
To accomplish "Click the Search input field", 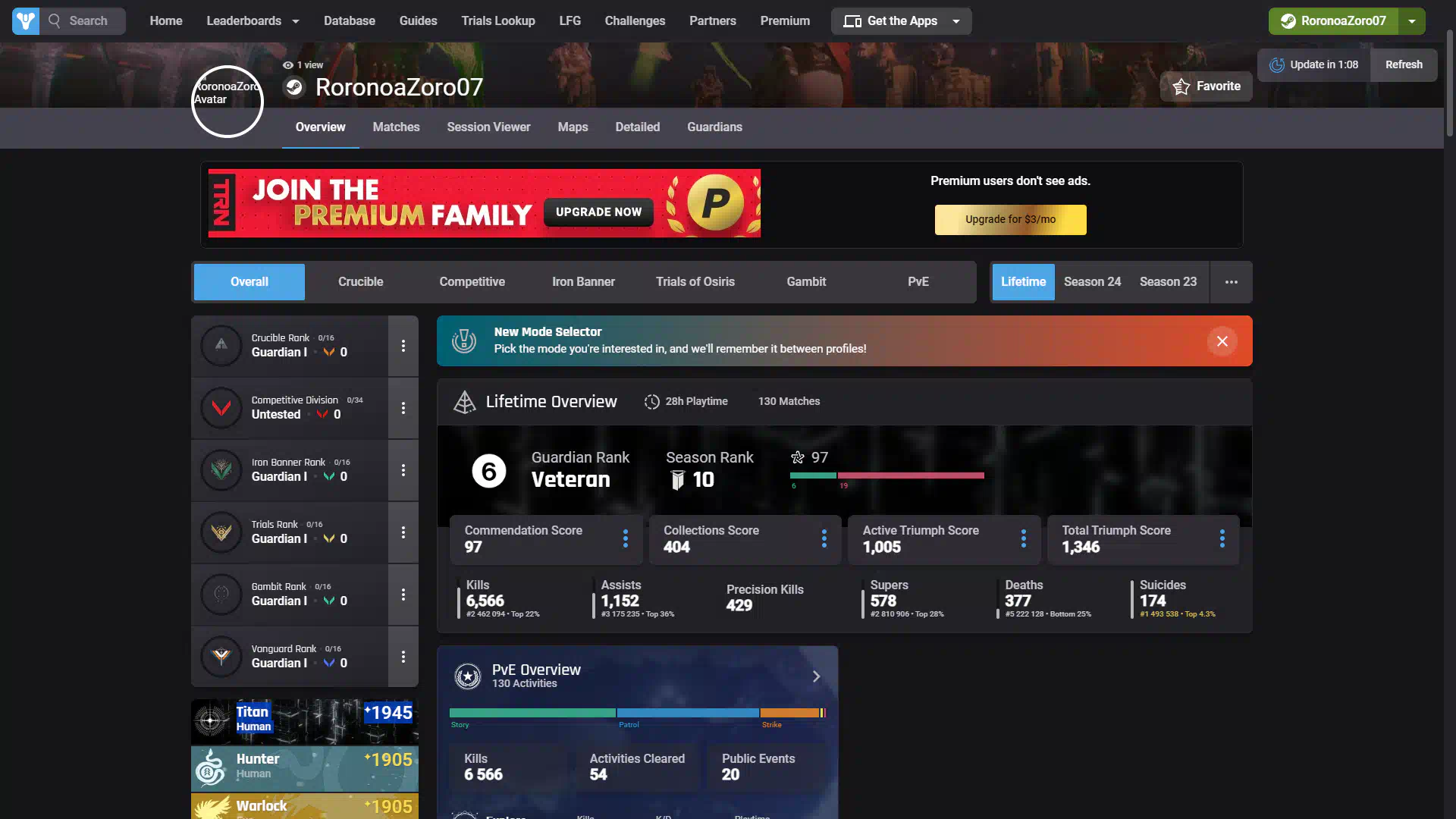I will click(x=83, y=21).
